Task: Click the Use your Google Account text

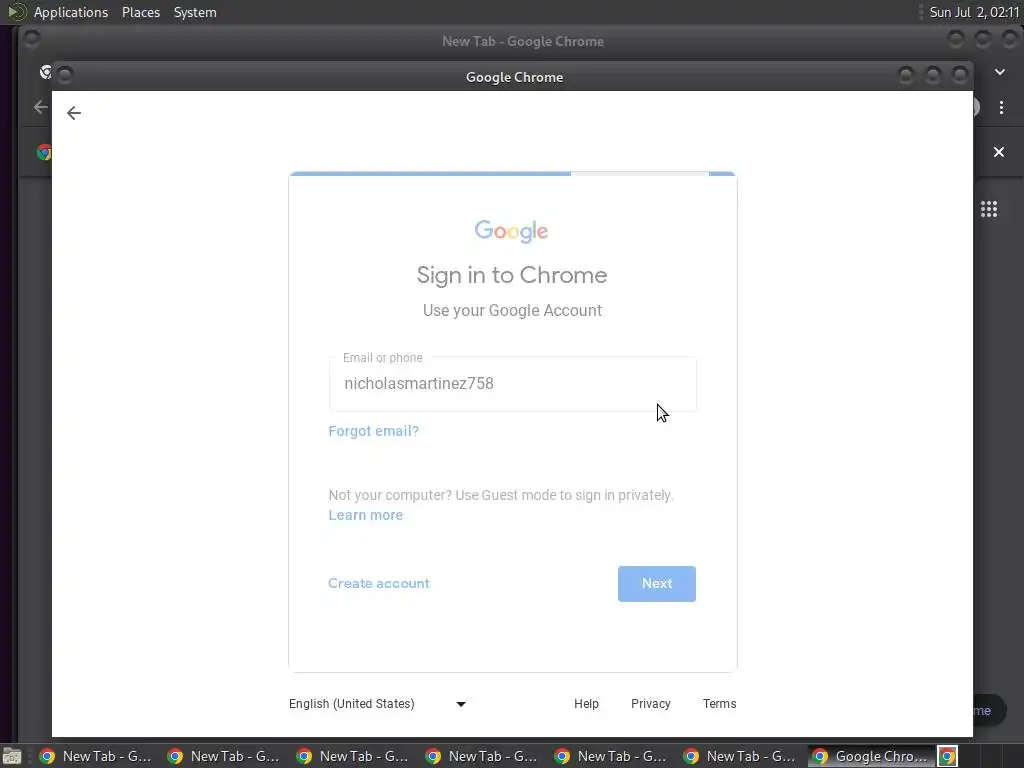Action: click(x=512, y=310)
